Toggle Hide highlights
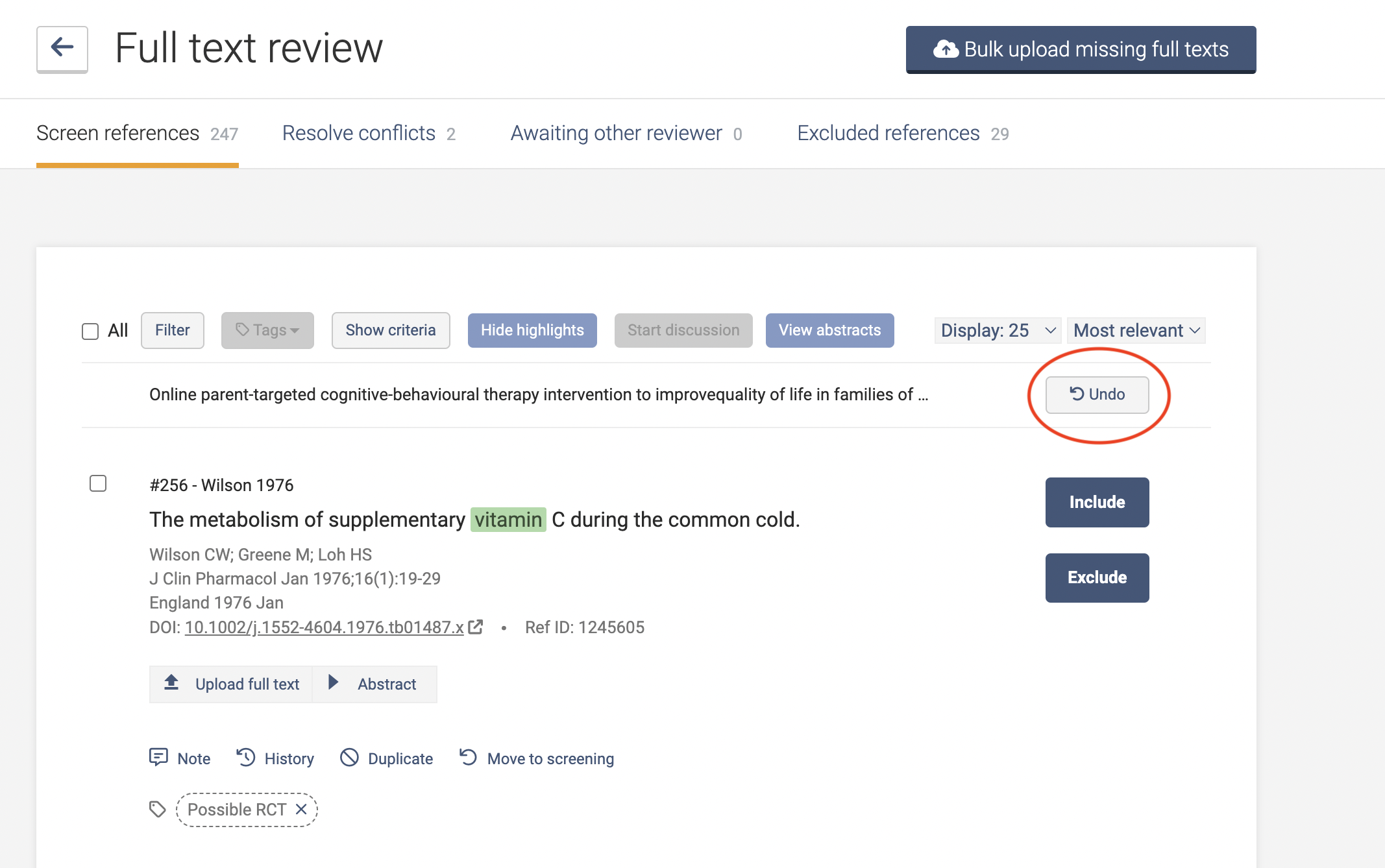Viewport: 1385px width, 868px height. [x=532, y=330]
